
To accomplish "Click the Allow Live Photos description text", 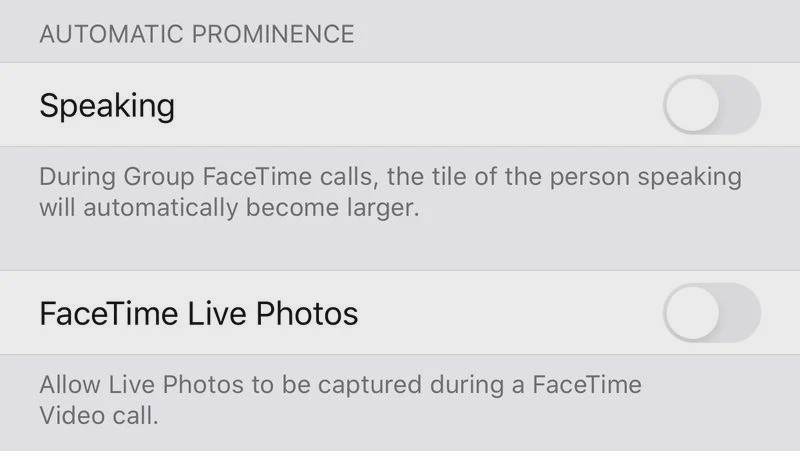I will click(x=340, y=400).
